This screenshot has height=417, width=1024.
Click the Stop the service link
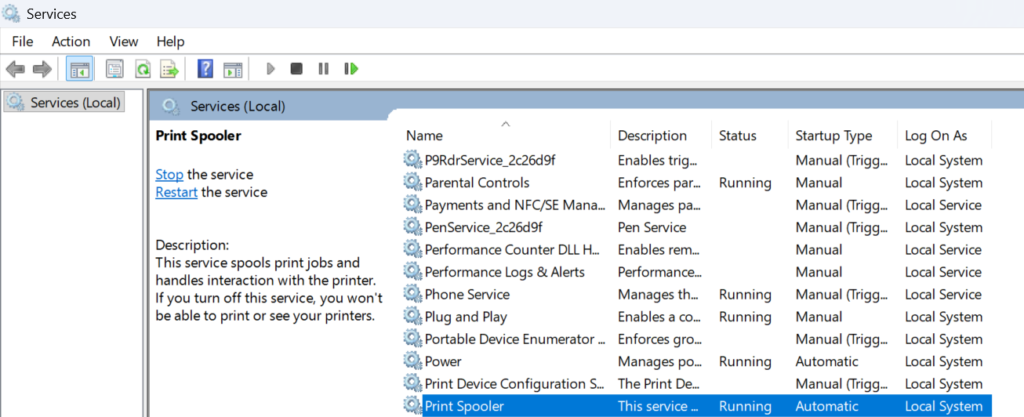point(169,174)
